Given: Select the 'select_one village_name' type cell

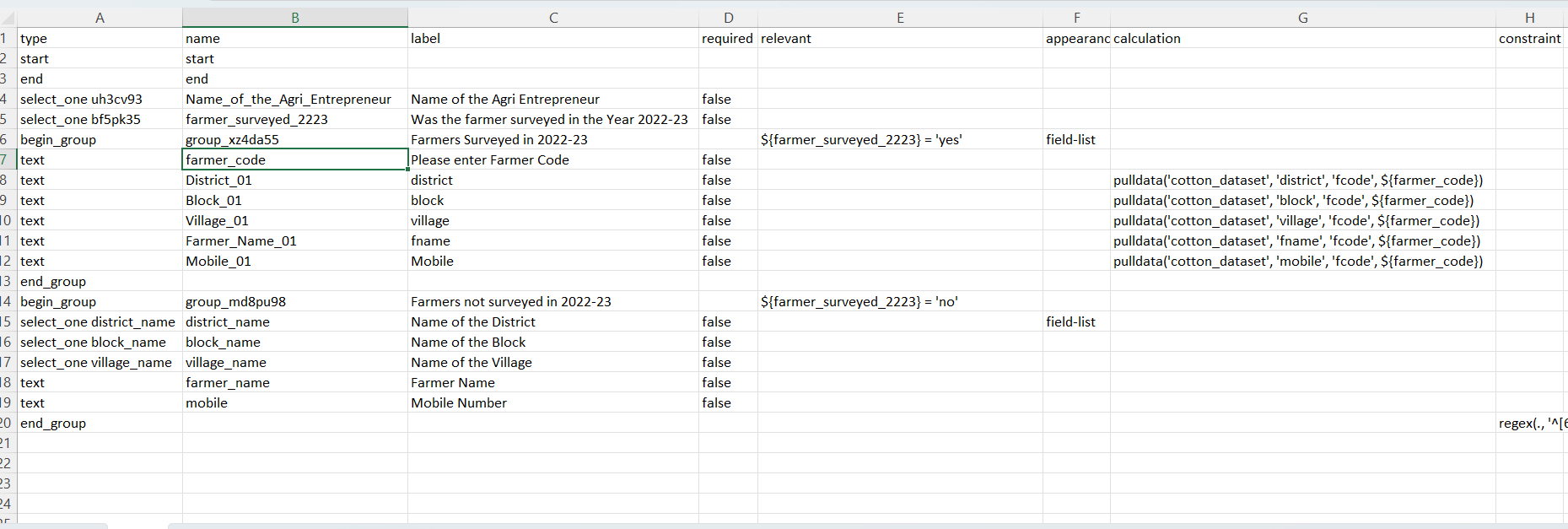Looking at the screenshot, I should 99,362.
